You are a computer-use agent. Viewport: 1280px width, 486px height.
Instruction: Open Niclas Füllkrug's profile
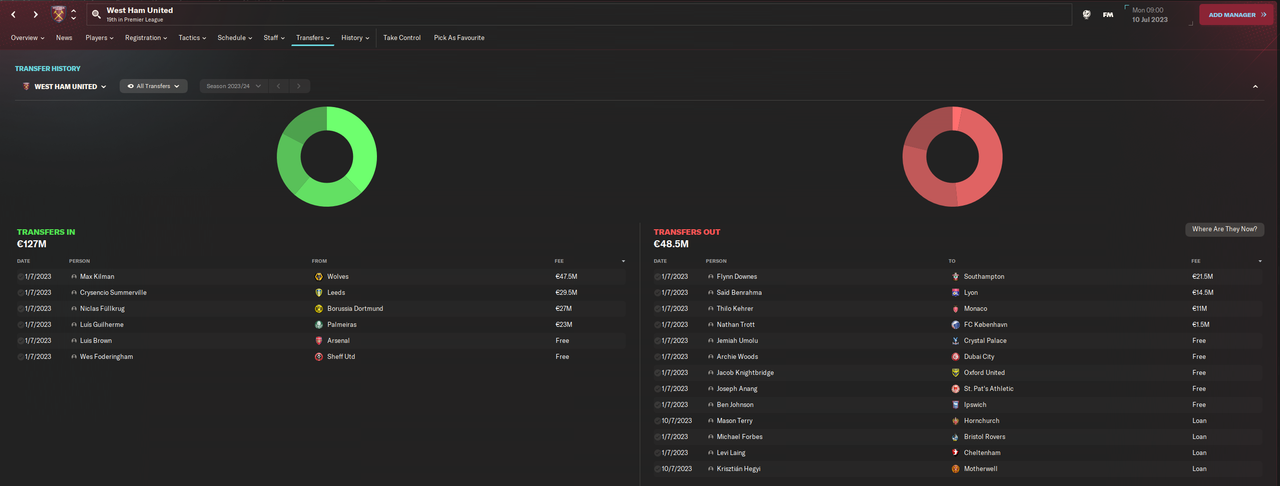105,308
